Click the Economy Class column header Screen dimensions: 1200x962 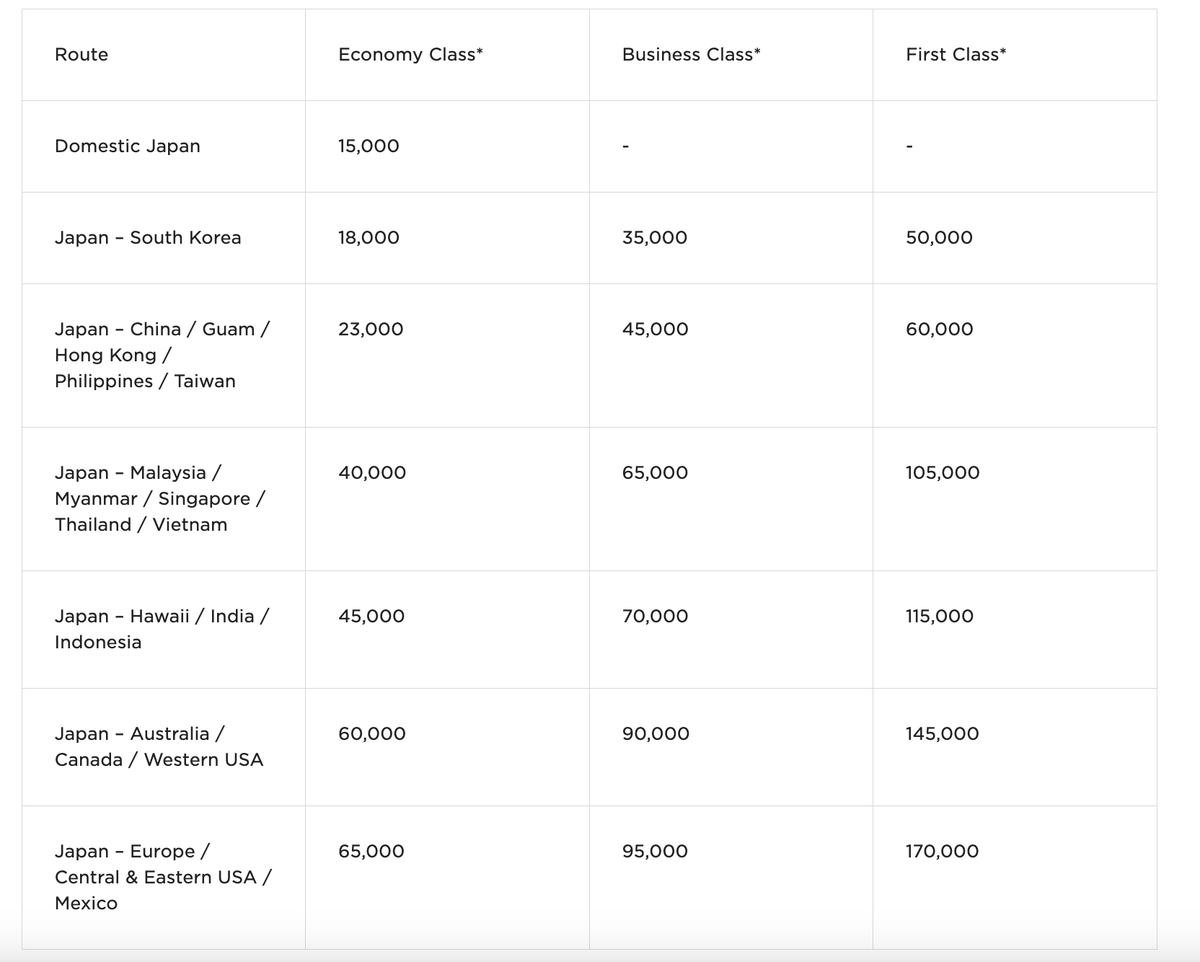[x=410, y=55]
